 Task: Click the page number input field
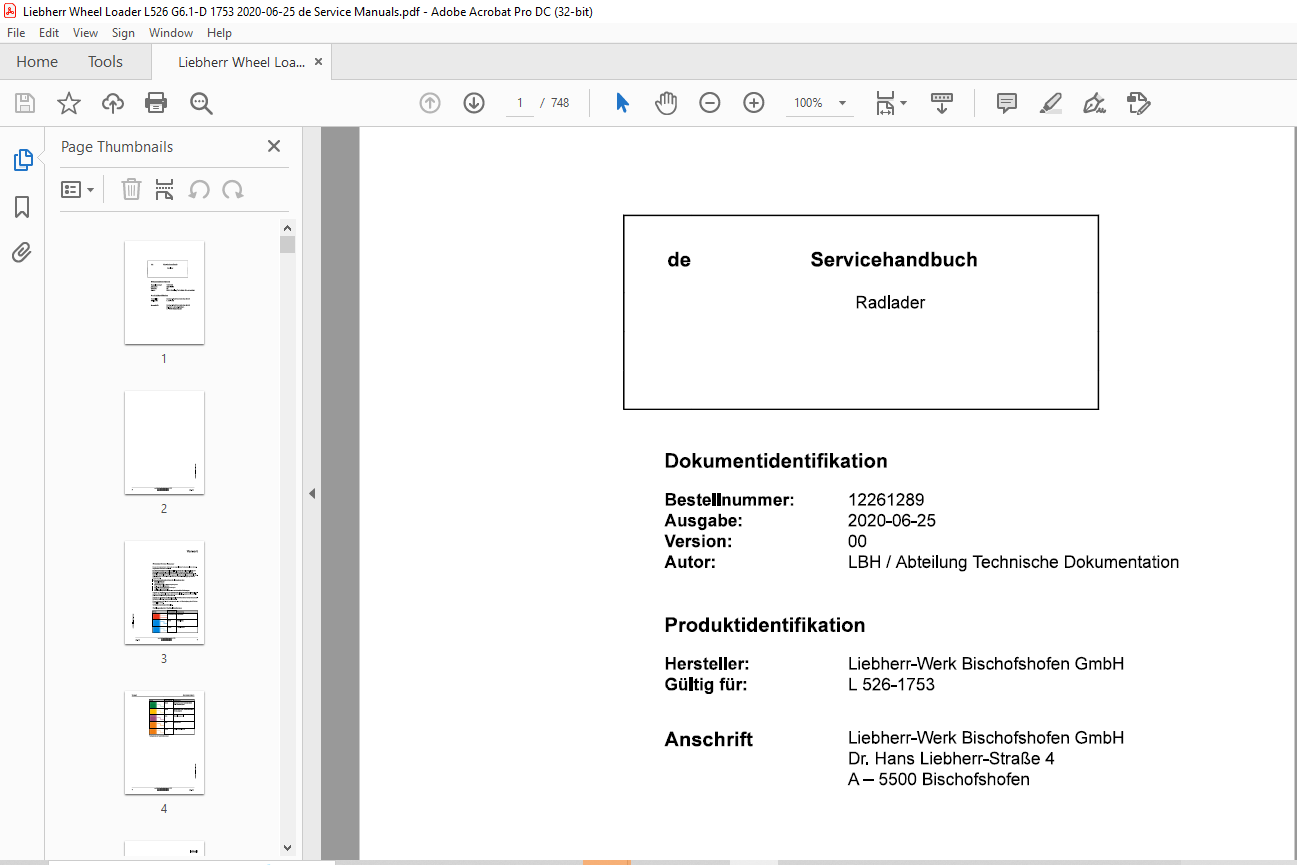pyautogui.click(x=520, y=103)
